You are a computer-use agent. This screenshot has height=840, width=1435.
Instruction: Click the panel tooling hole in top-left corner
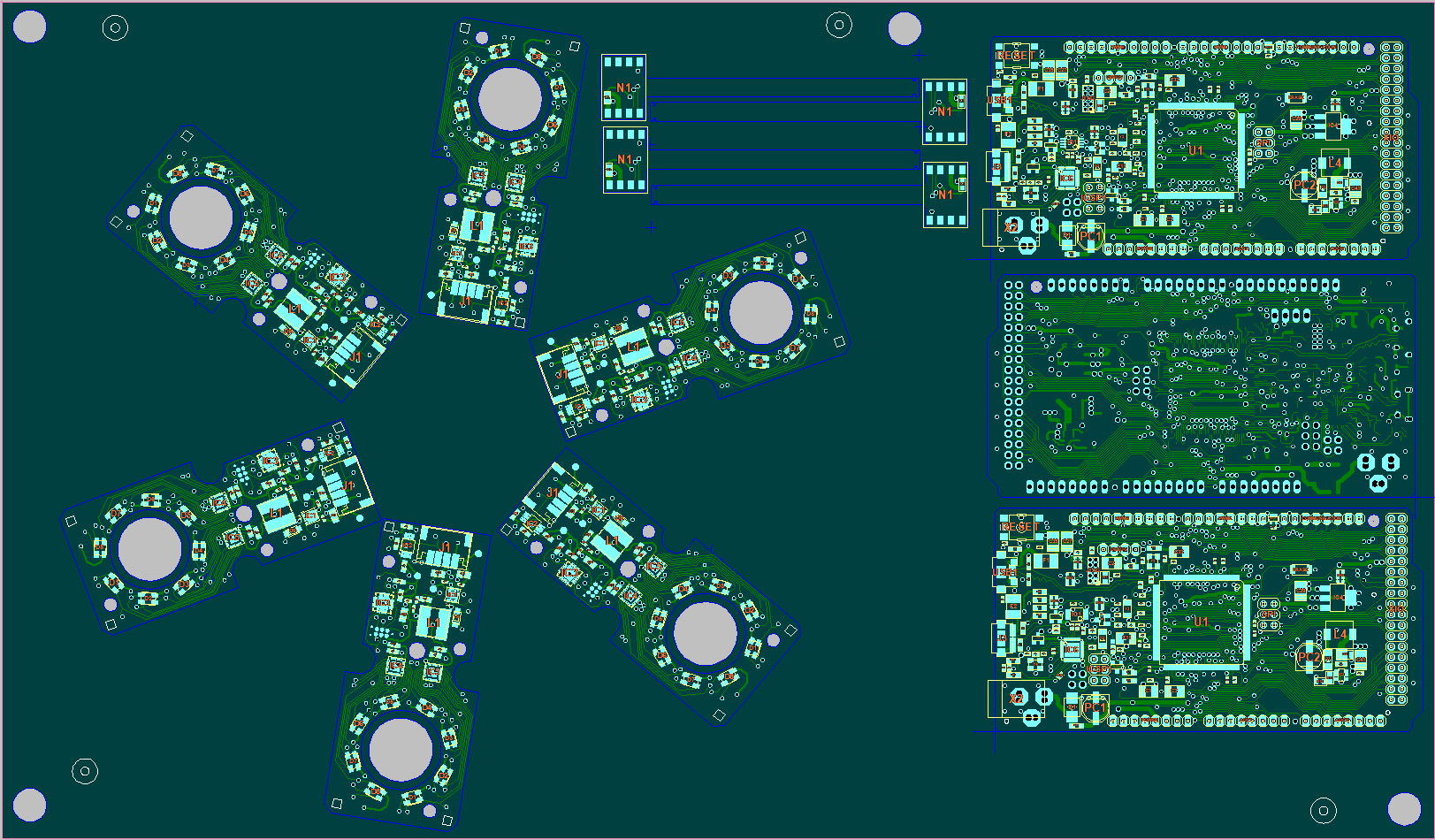[29, 27]
